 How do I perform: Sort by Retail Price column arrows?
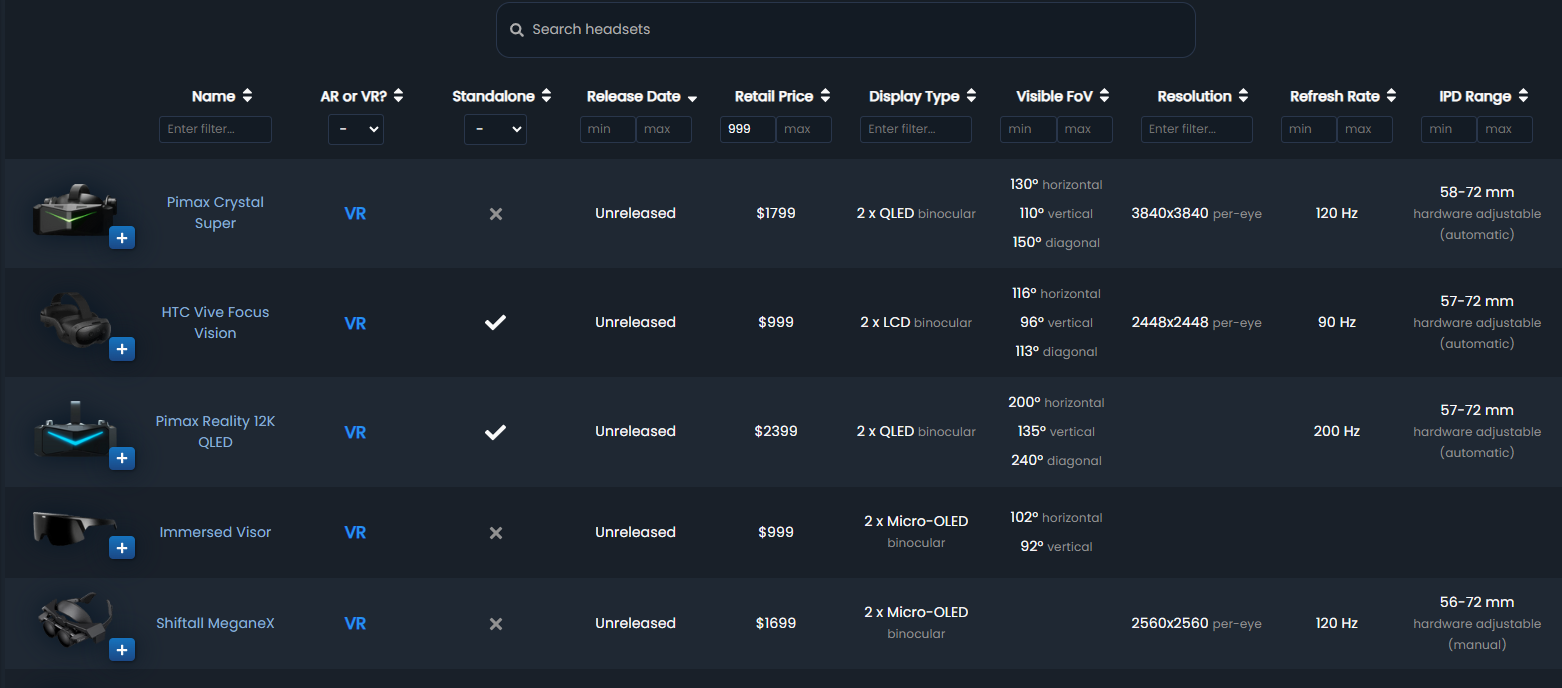[825, 96]
